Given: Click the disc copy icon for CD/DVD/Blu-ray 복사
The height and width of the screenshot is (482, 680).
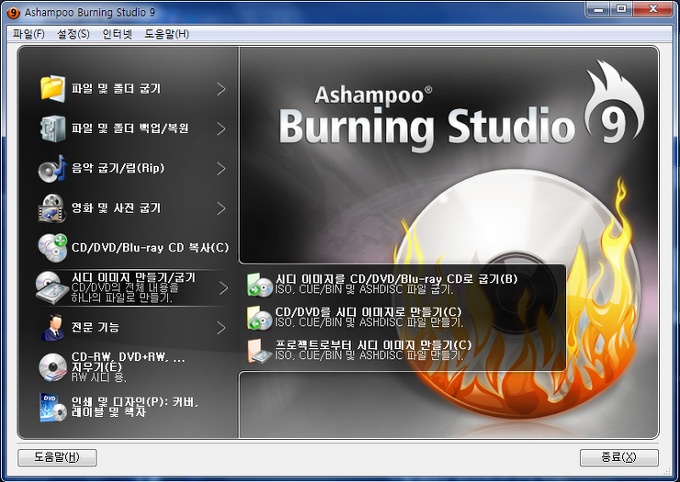Looking at the screenshot, I should [x=52, y=248].
